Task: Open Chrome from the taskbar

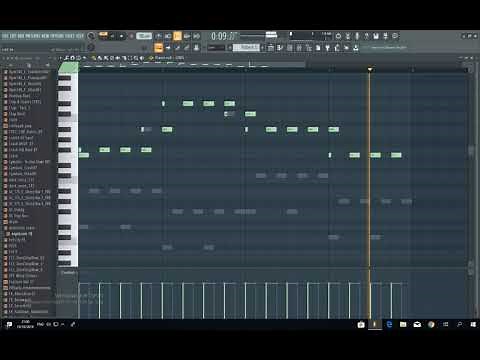Action: click(x=431, y=324)
